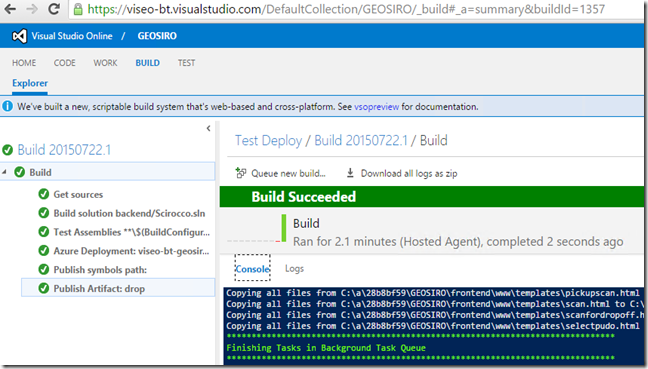Click console line mentioning scan.html
648x369 pixels.
[435, 304]
